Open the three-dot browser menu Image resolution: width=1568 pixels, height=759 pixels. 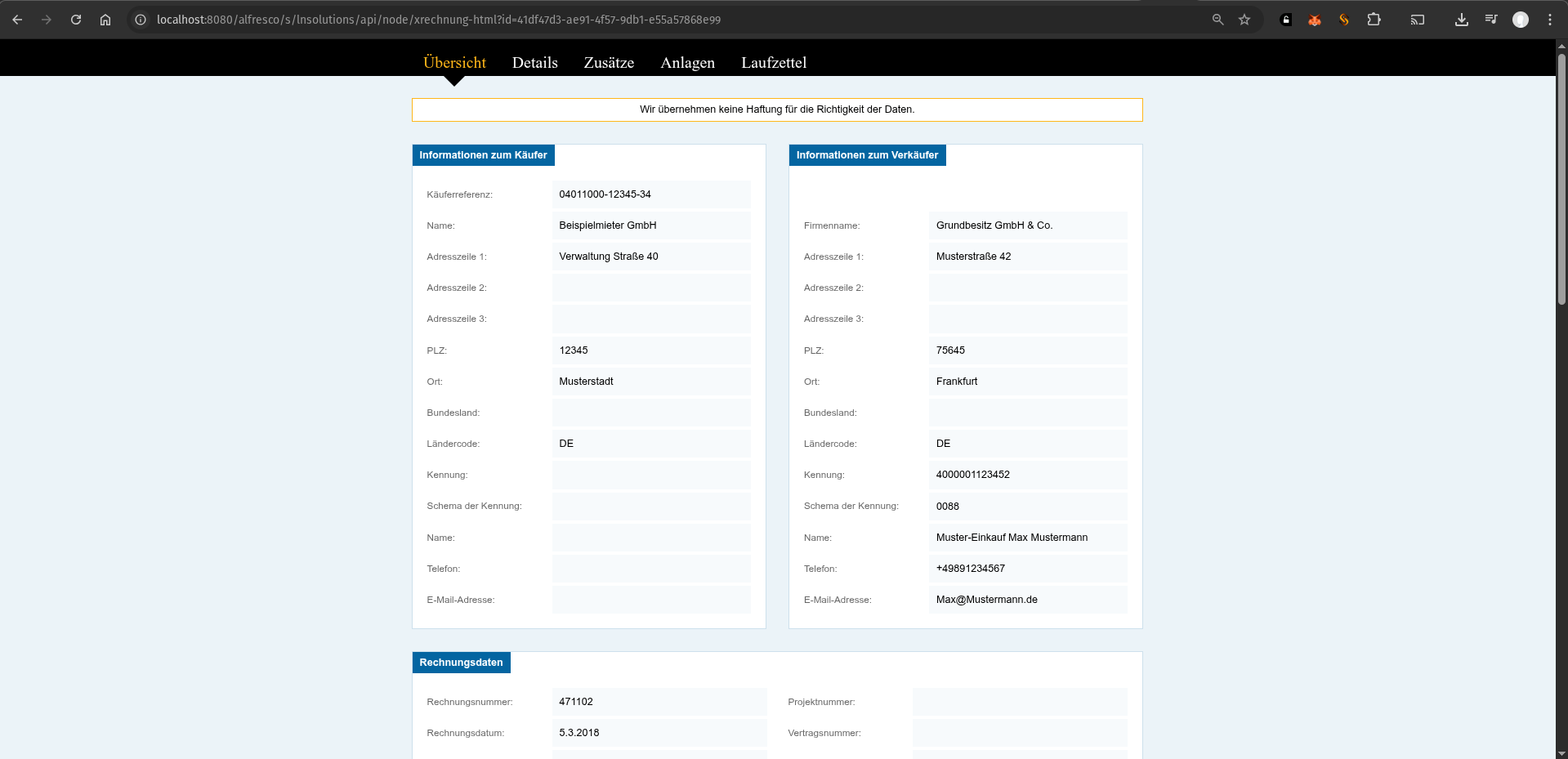pos(1550,20)
